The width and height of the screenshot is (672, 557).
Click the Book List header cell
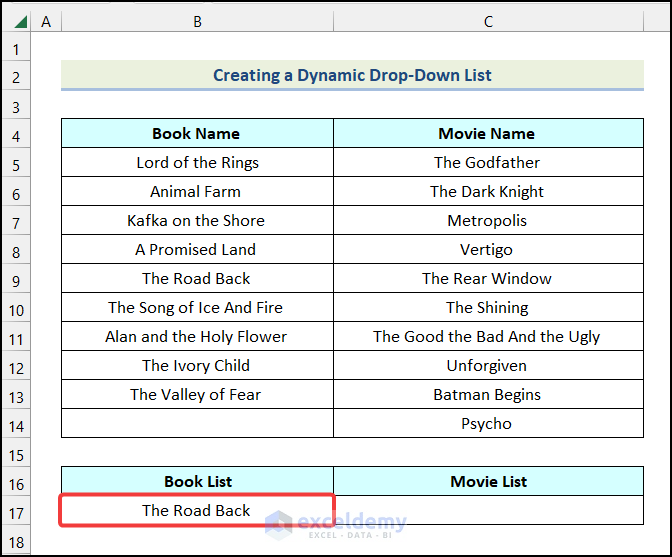click(197, 482)
